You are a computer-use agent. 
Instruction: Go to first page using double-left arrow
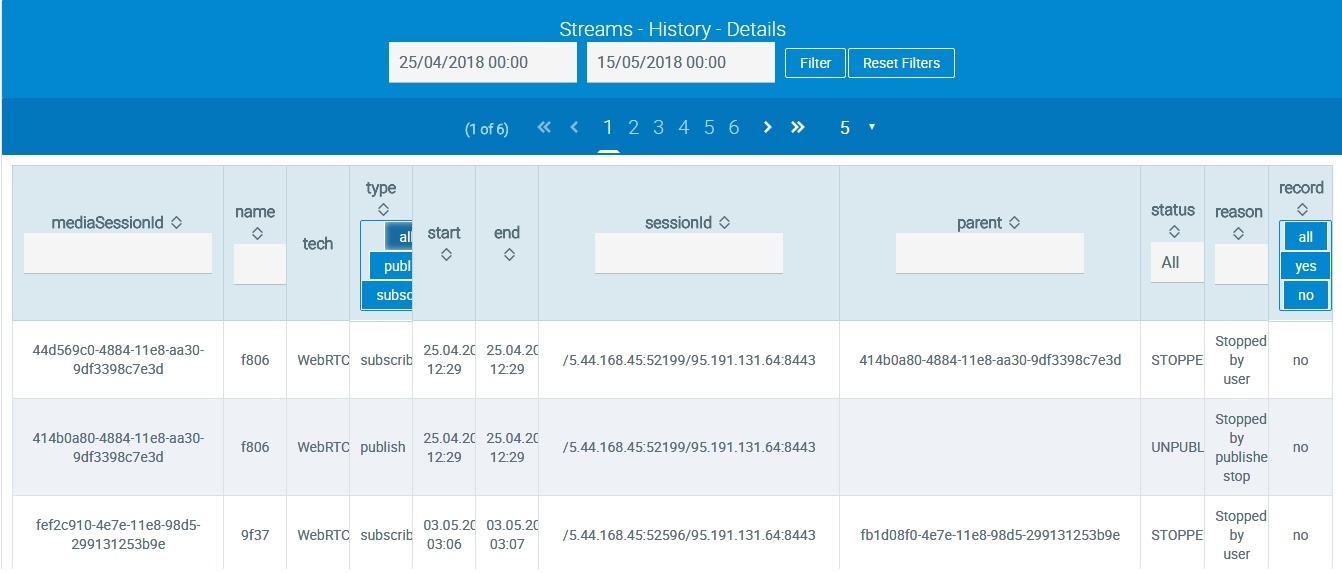[544, 128]
